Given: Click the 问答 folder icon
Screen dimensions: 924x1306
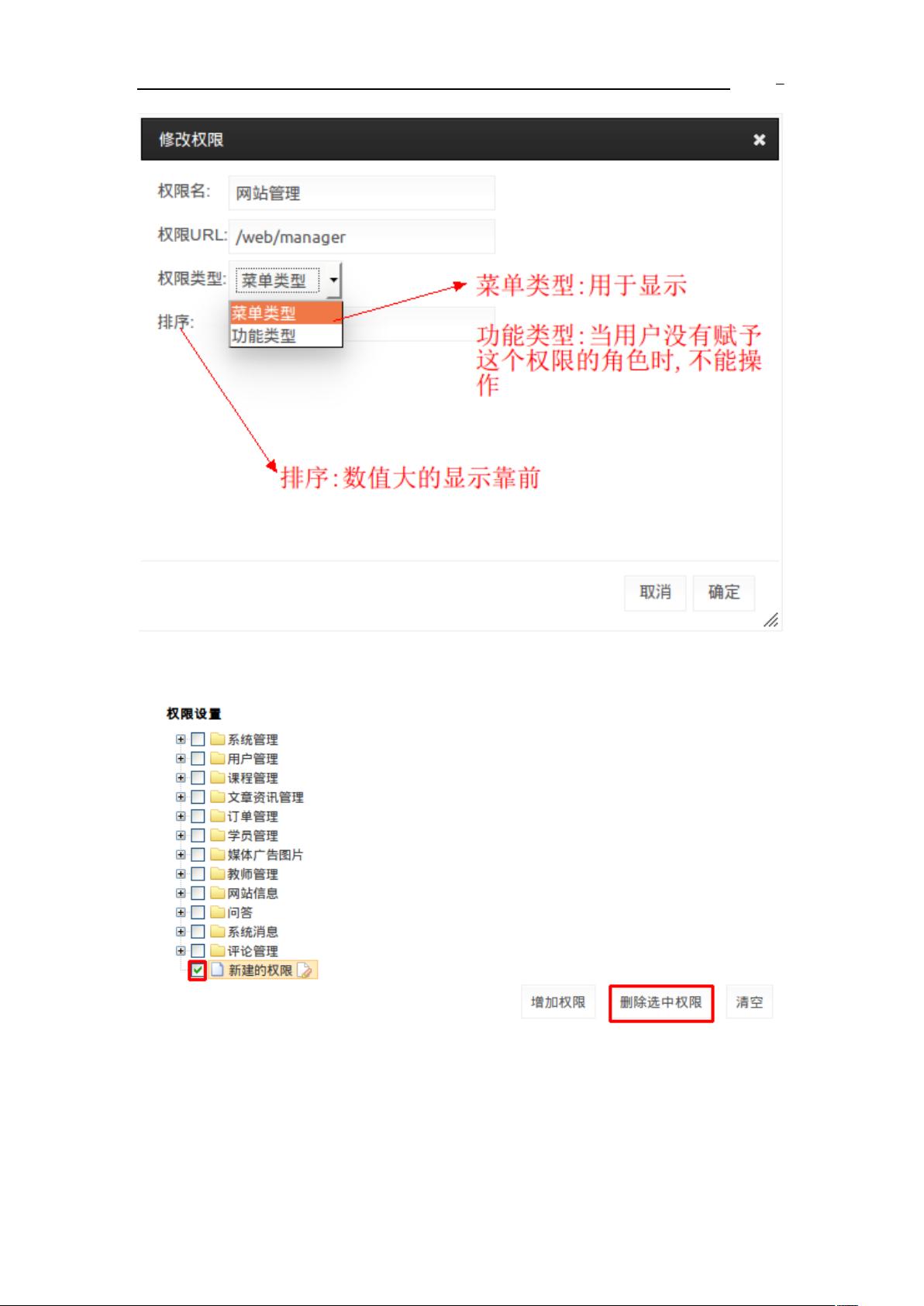Looking at the screenshot, I should (x=218, y=912).
